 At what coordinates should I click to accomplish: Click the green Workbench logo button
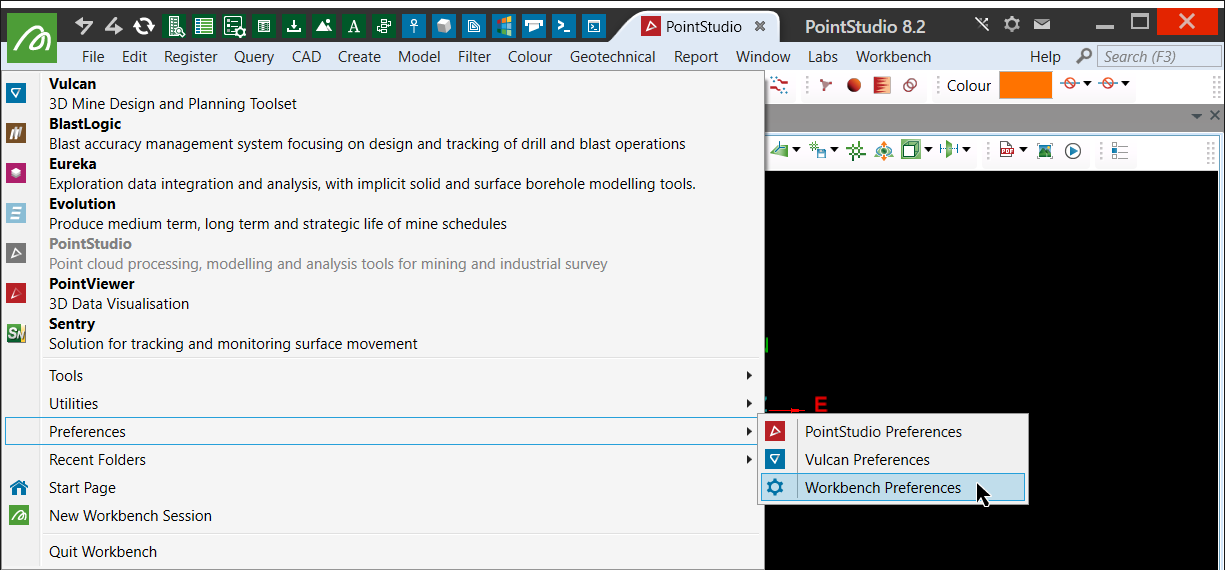click(32, 39)
